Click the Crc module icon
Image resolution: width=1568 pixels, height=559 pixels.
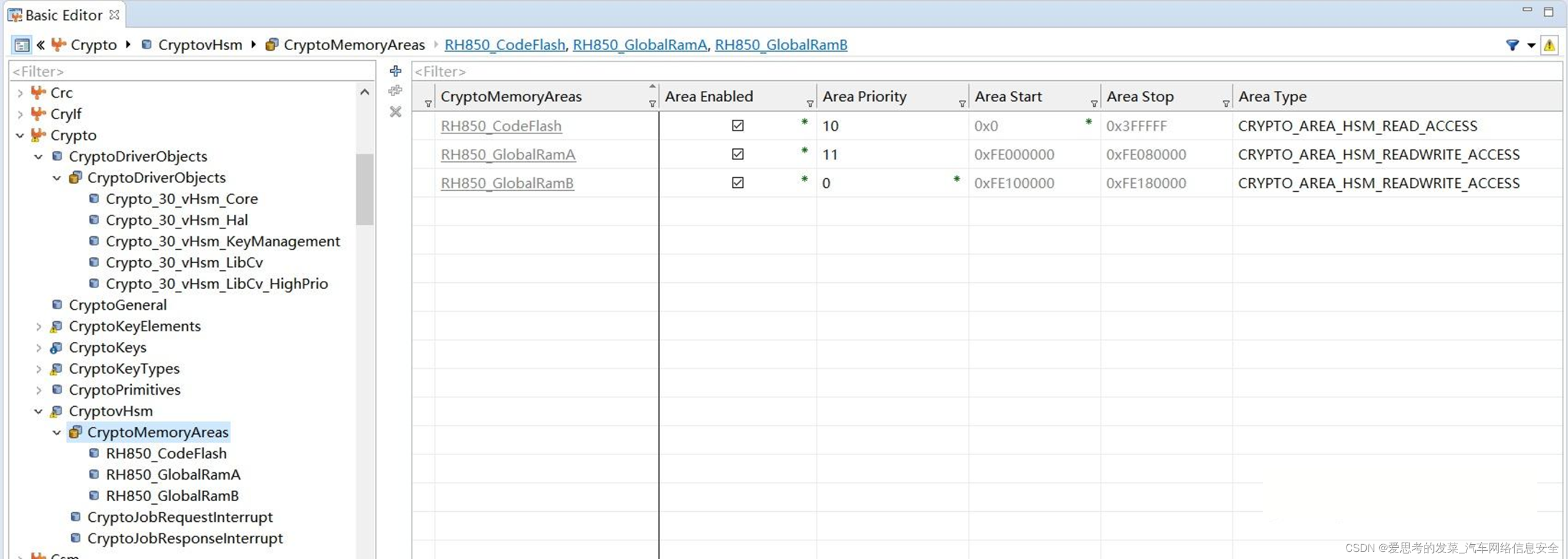[x=38, y=93]
